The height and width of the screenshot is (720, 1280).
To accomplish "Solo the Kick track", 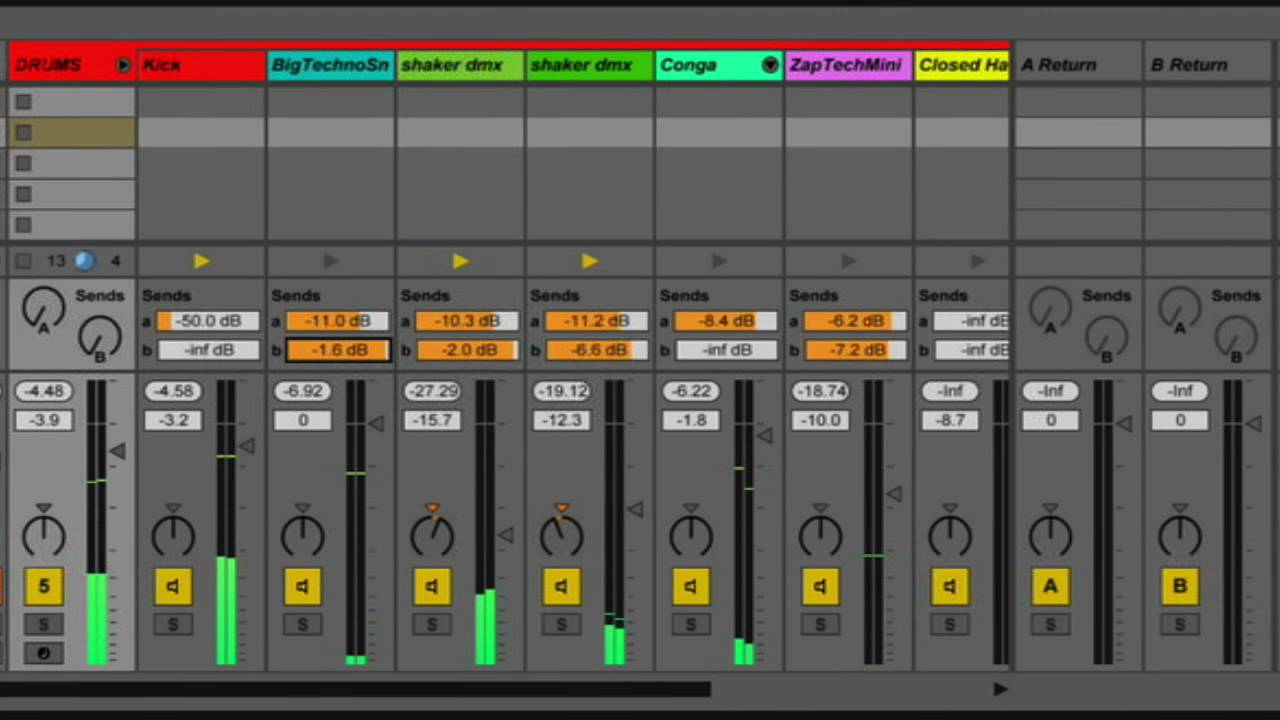I will pyautogui.click(x=173, y=625).
